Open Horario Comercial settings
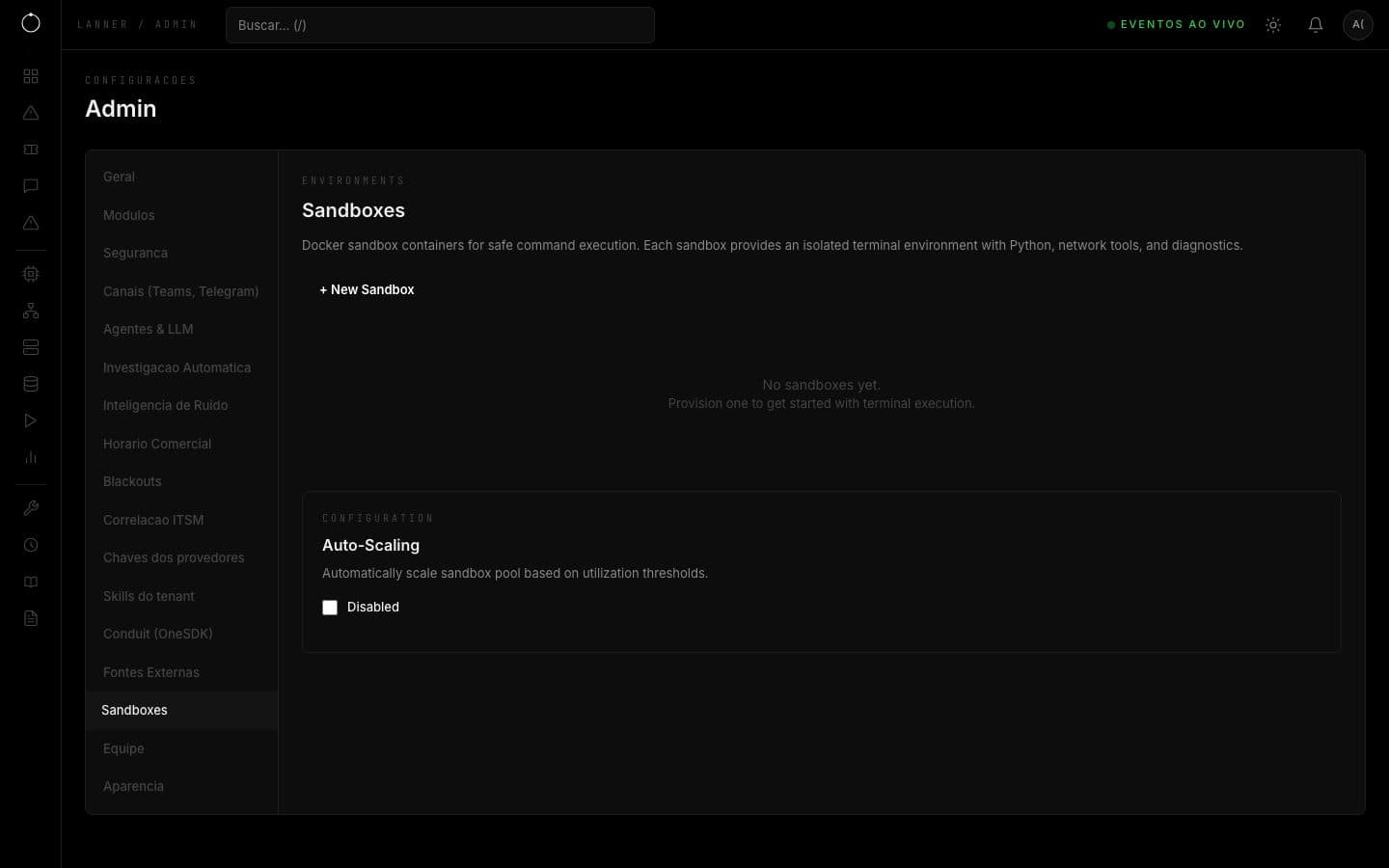The width and height of the screenshot is (1389, 868). tap(181, 444)
